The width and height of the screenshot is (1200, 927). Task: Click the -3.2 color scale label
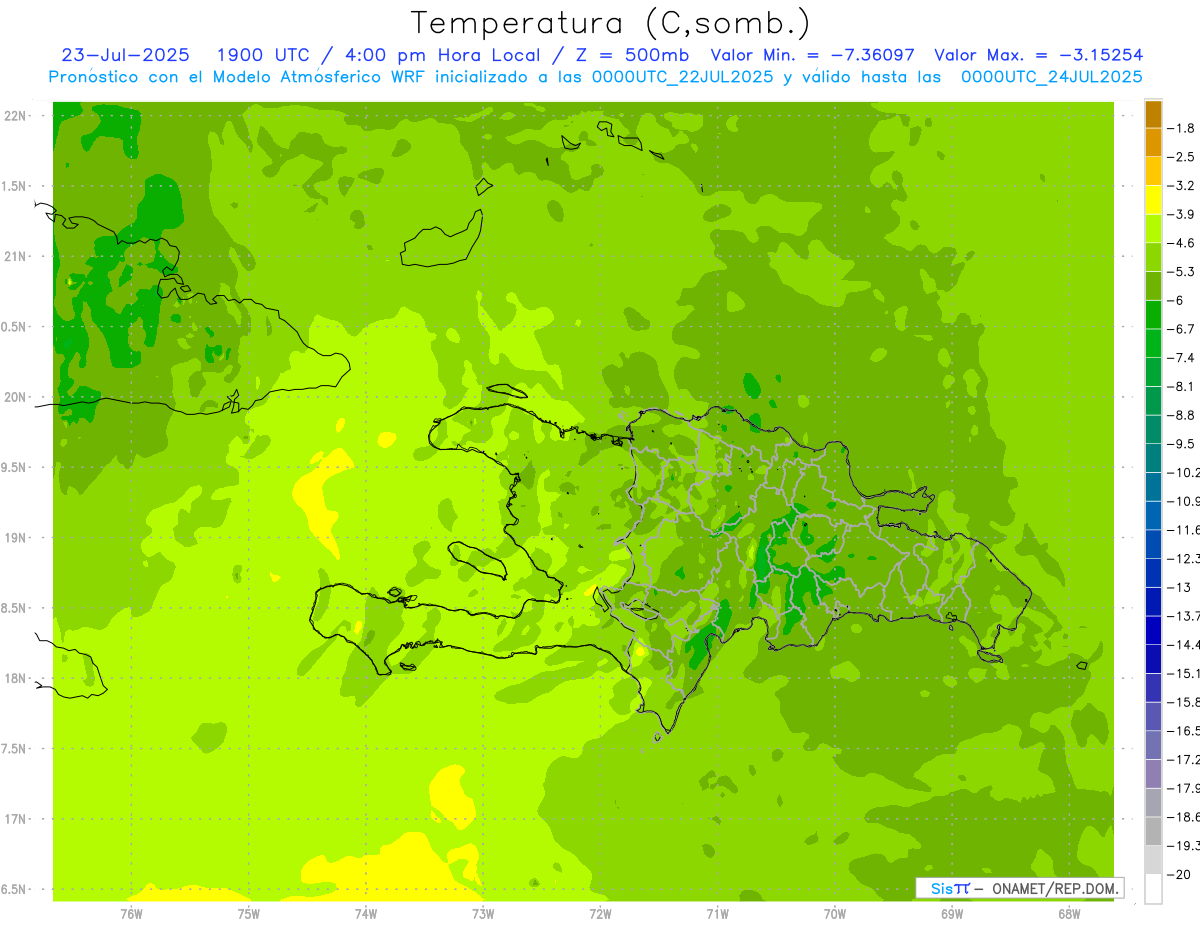tap(1183, 186)
